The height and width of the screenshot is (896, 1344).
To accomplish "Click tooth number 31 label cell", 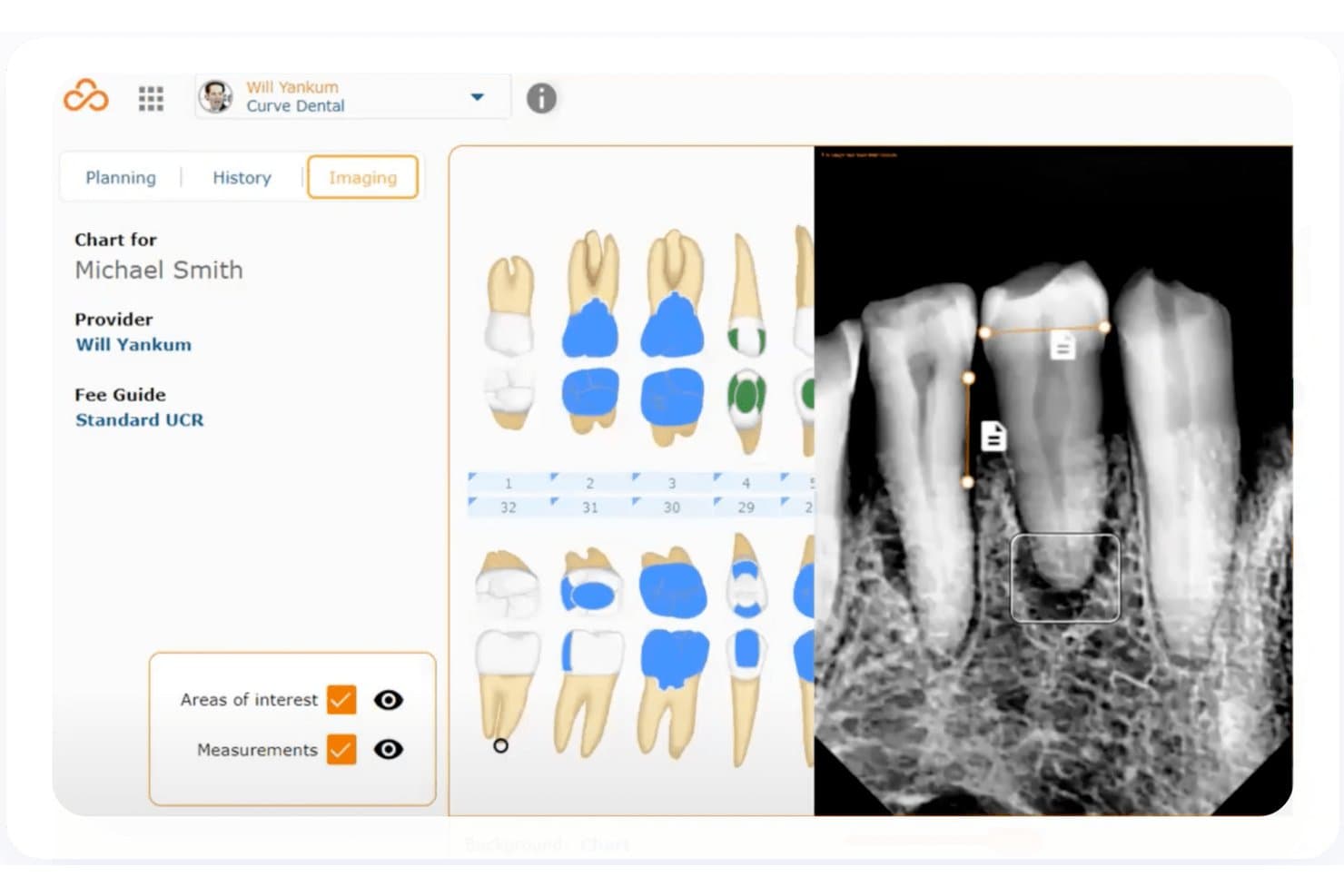I will [590, 507].
